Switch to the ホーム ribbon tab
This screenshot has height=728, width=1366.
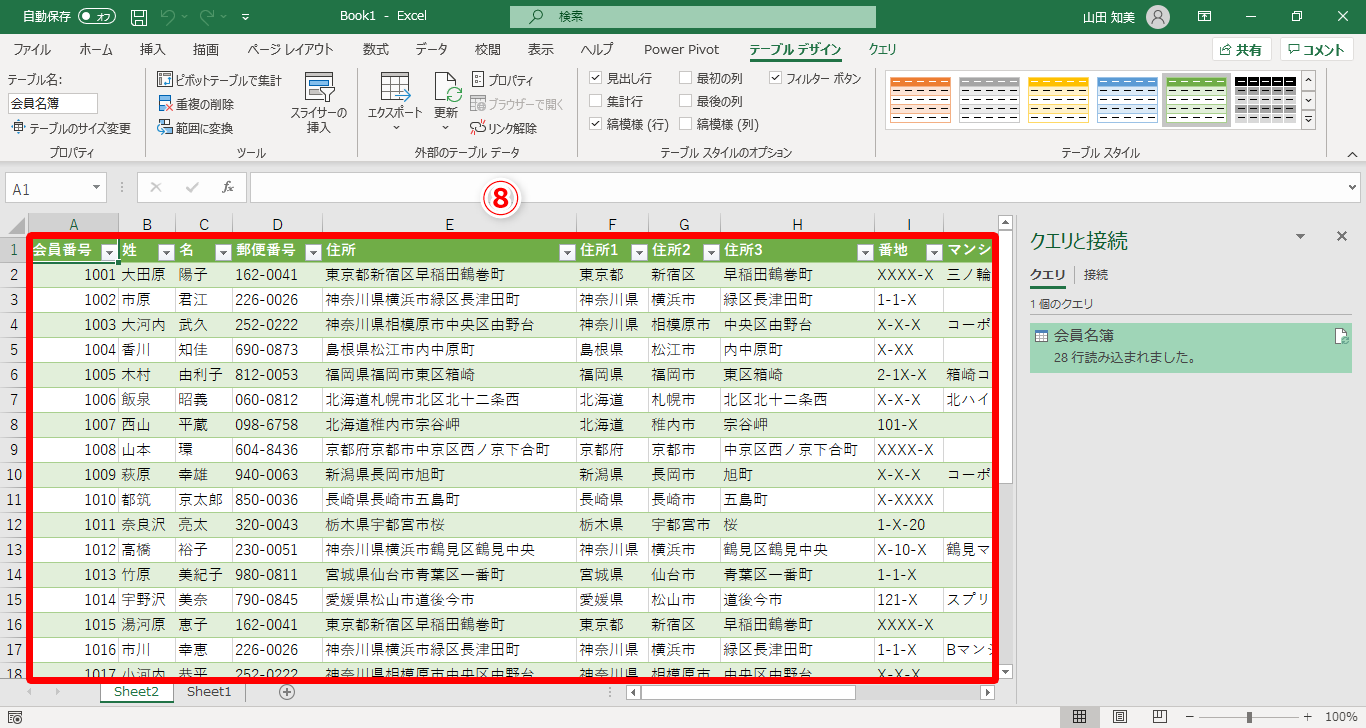(x=96, y=49)
